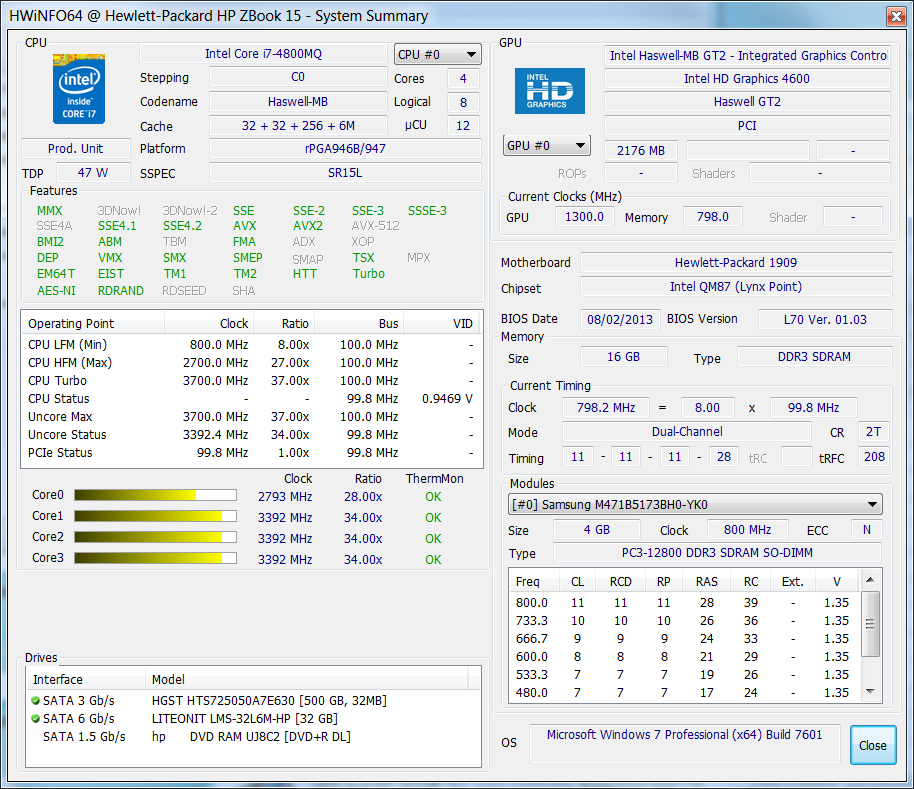The width and height of the screenshot is (914, 789).
Task: Click the Core3 usage bar
Action: coord(156,558)
